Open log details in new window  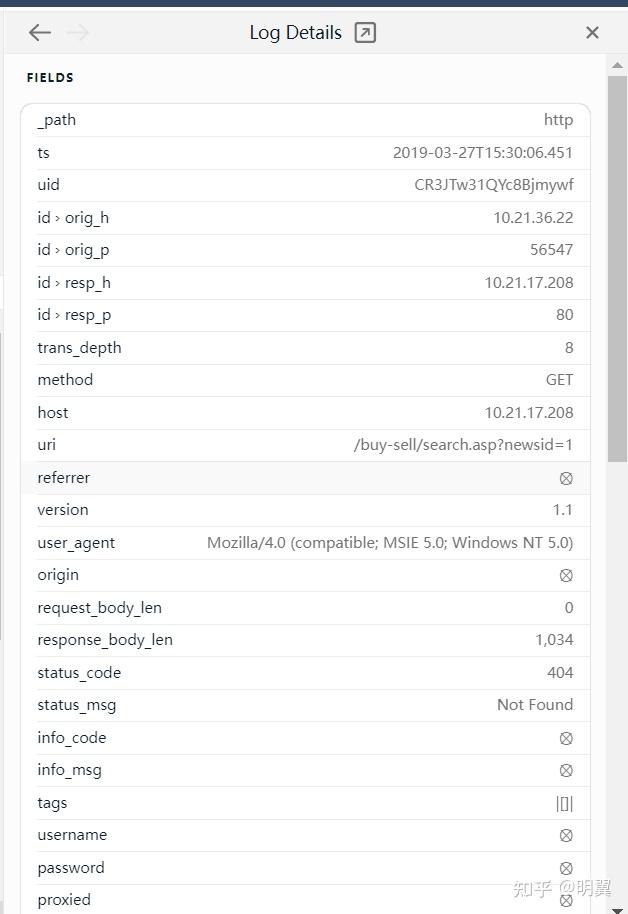click(x=365, y=33)
